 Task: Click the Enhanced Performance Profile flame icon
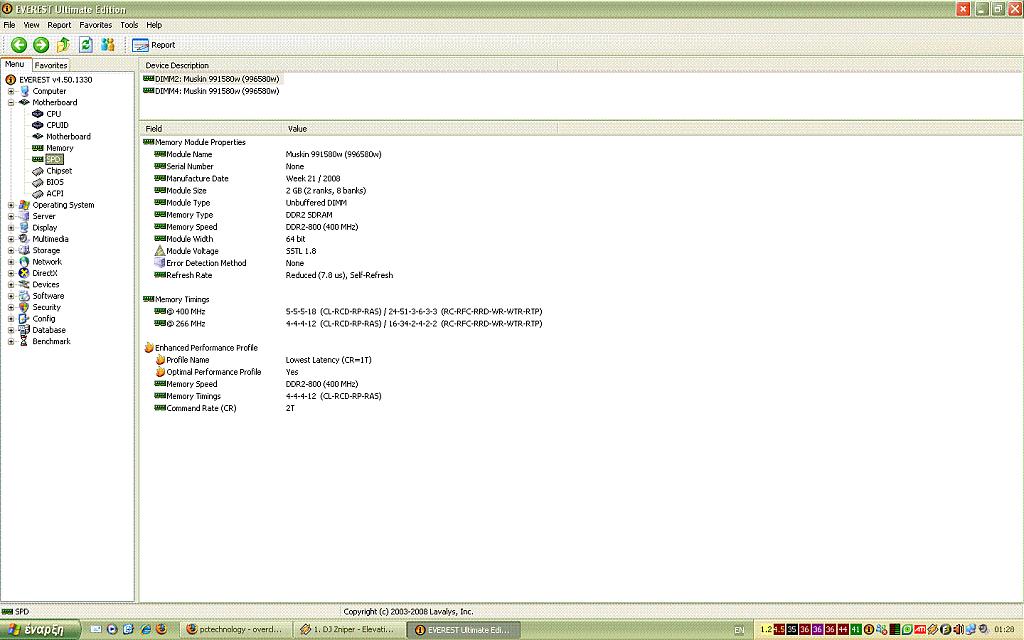pos(148,347)
